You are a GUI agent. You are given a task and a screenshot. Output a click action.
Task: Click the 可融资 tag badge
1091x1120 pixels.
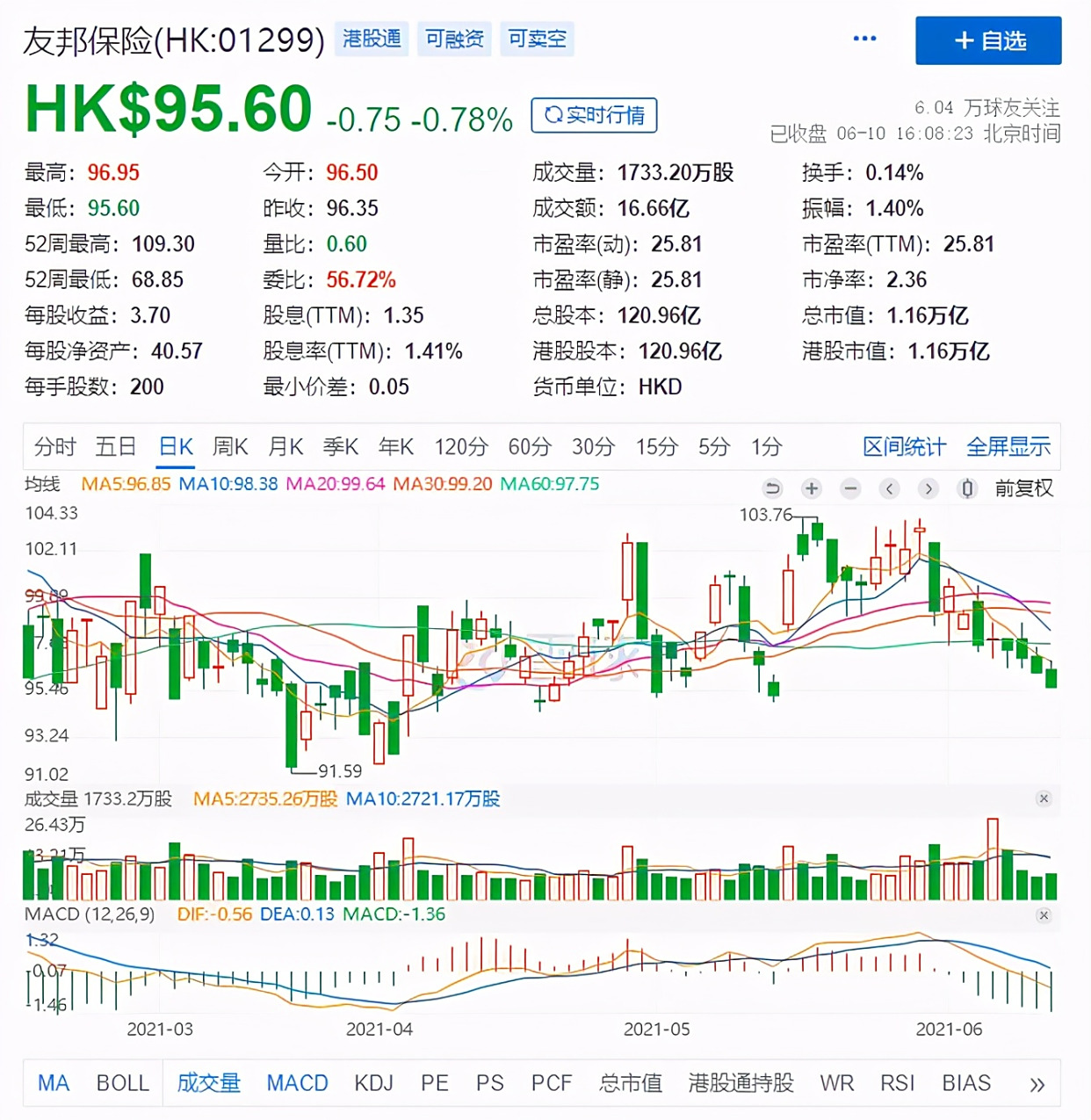point(454,39)
